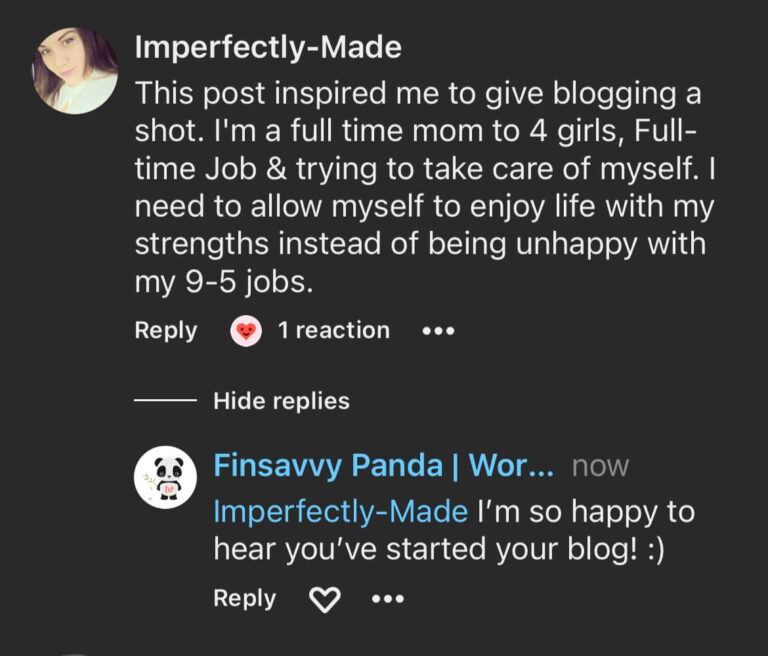Click the ":)" smiley ending the reply
Viewport: 768px width, 656px height.
[x=651, y=549]
